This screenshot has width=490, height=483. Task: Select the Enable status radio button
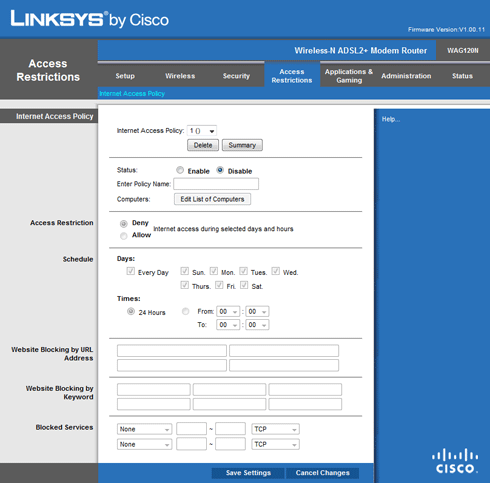pos(180,170)
